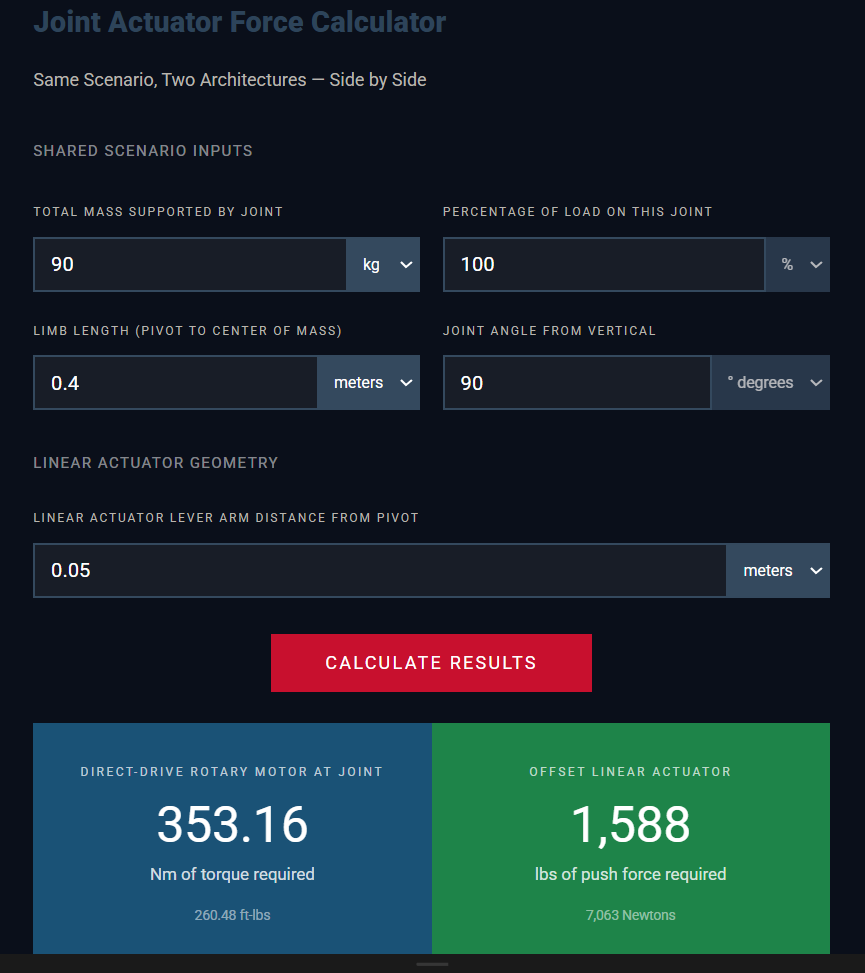
Task: Click the Joint Angle from Vertical label
Action: (x=549, y=331)
